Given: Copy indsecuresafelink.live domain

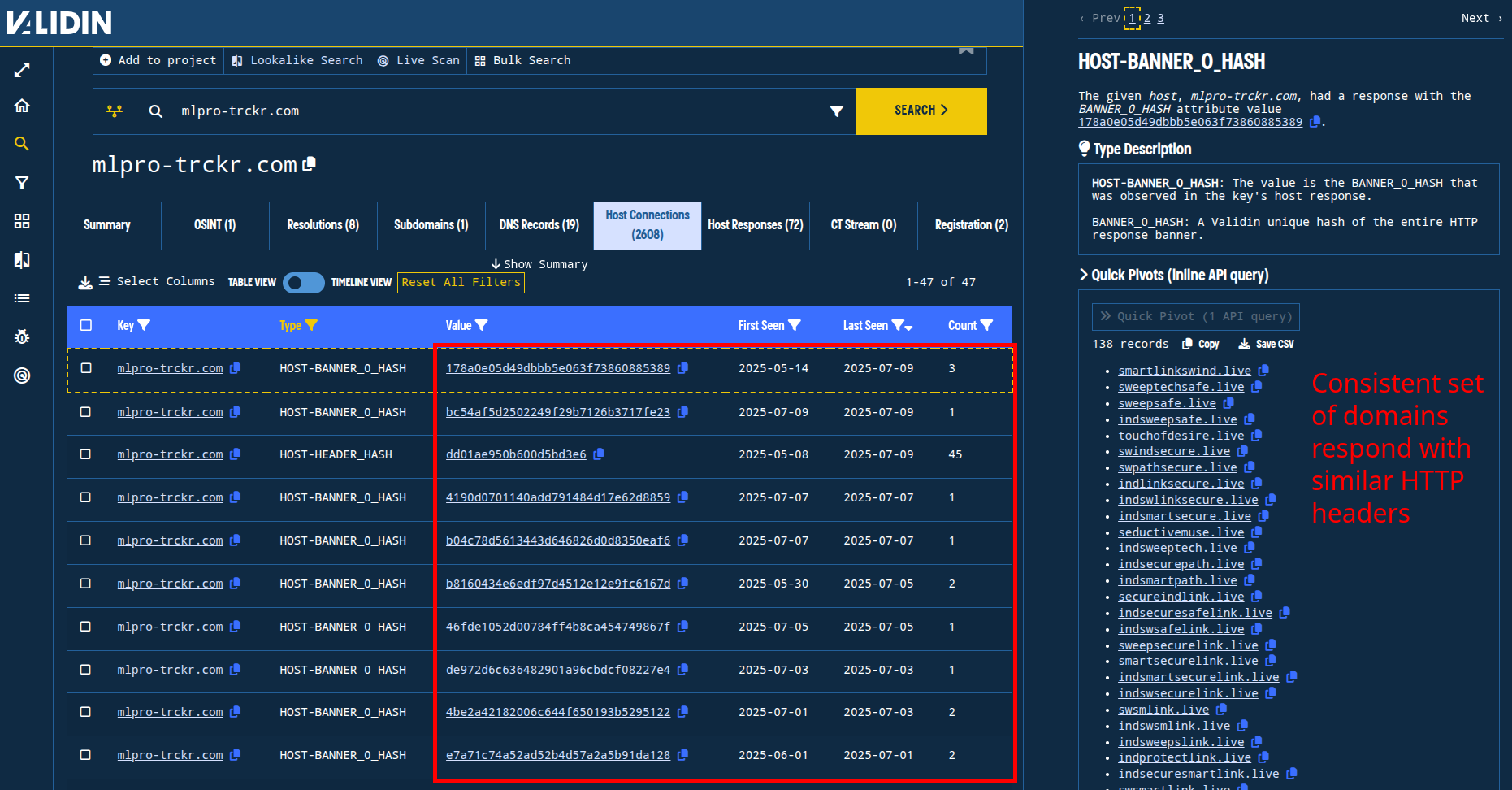Looking at the screenshot, I should 1285,612.
